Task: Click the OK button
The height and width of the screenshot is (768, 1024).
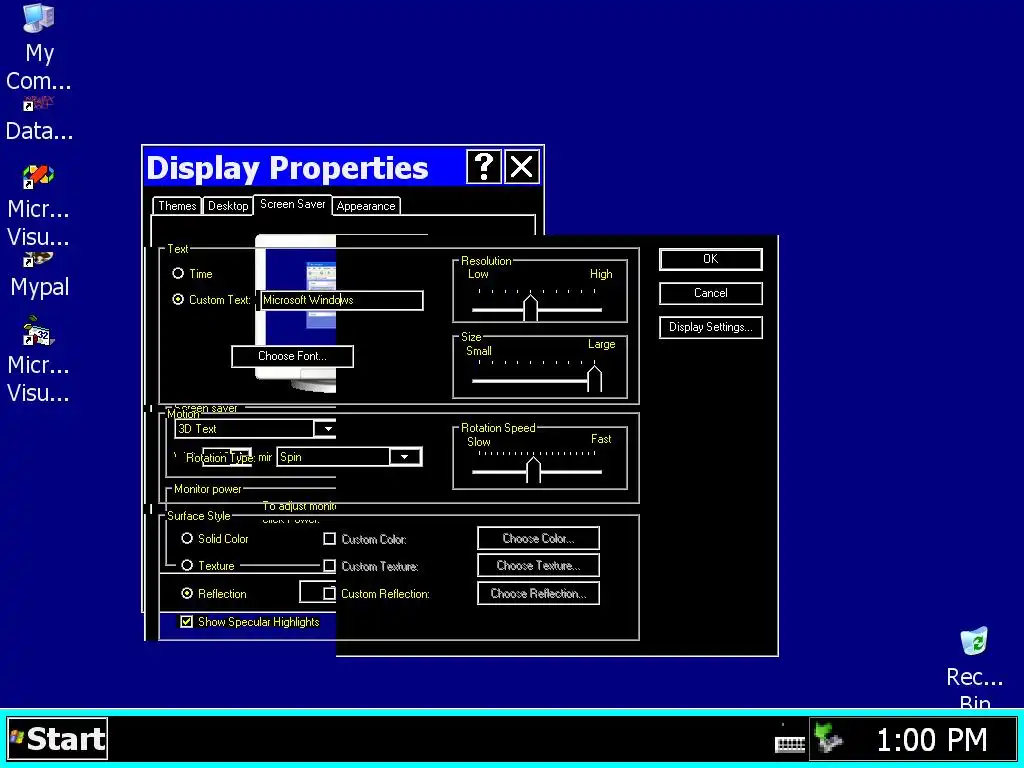Action: click(711, 259)
